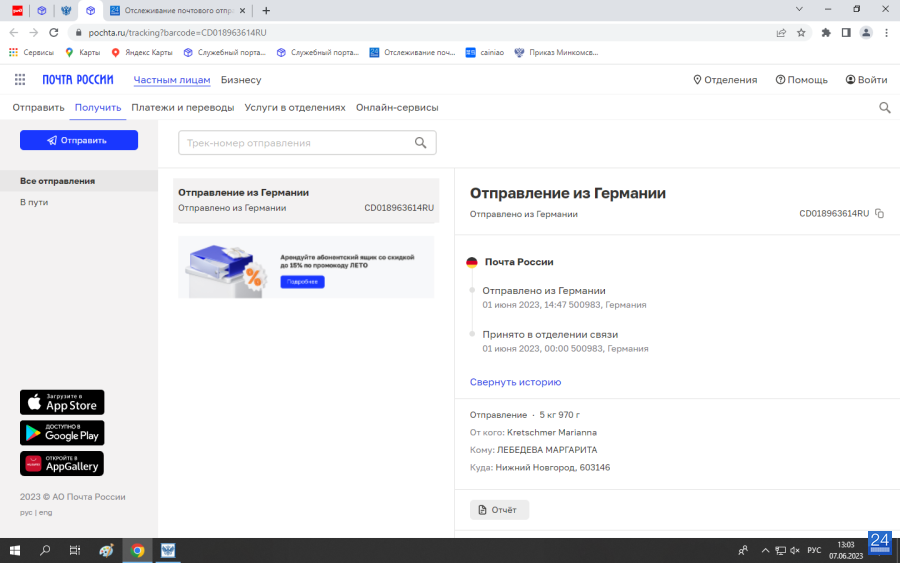The image size is (900, 563).
Task: Open Task View on taskbar
Action: pos(75,550)
